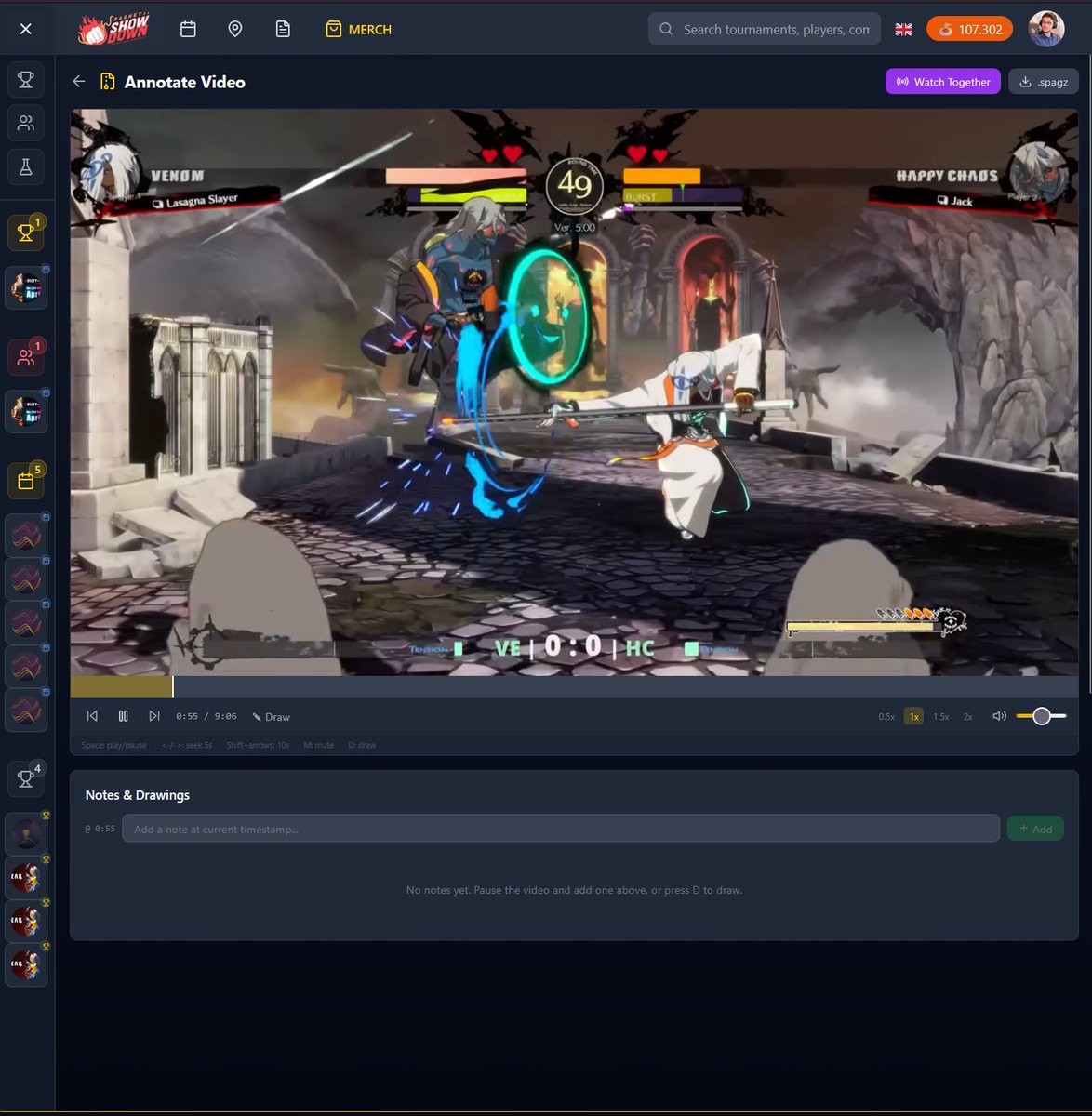The width and height of the screenshot is (1092, 1116).
Task: Open the grey trophy icon with badge 4
Action: tap(26, 779)
